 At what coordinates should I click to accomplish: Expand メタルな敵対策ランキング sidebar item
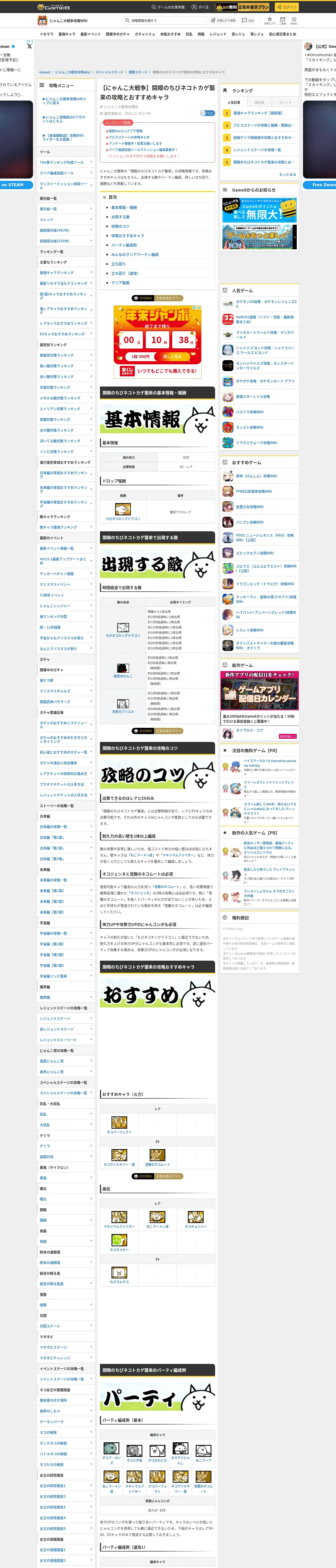tap(66, 398)
